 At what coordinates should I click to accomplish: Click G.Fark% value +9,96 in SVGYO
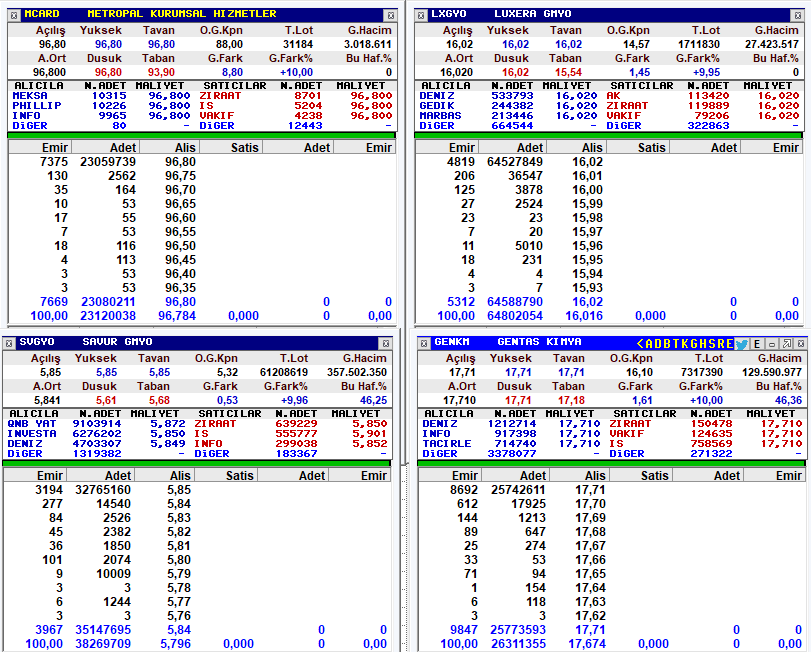click(294, 400)
